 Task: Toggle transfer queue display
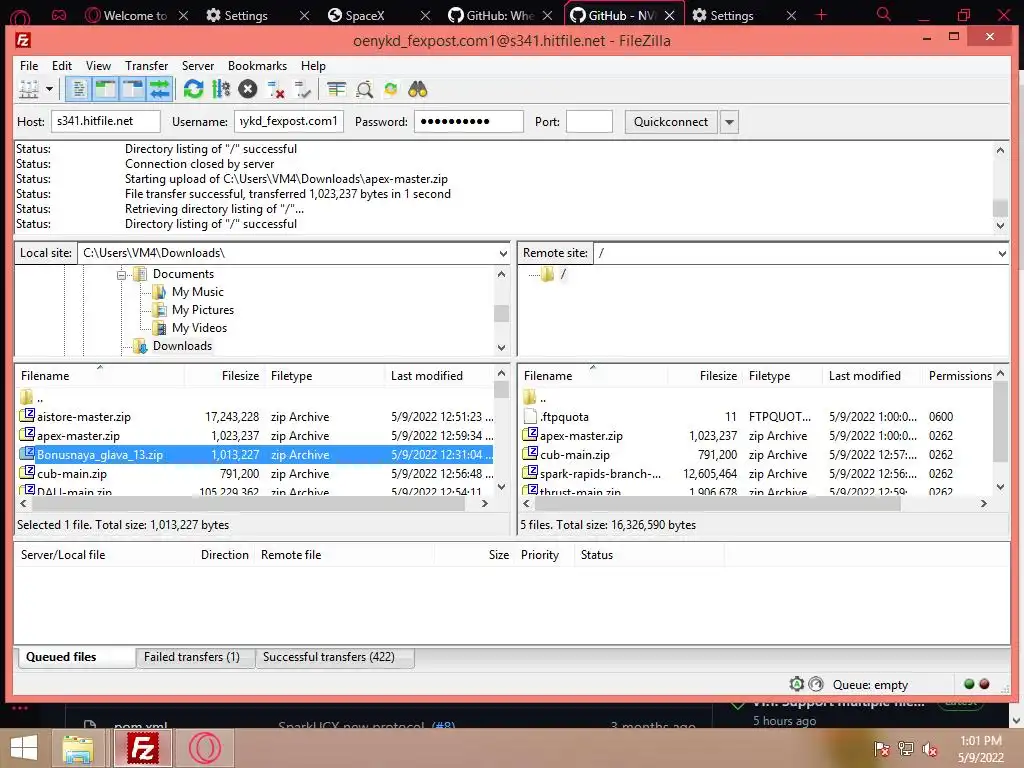[159, 89]
